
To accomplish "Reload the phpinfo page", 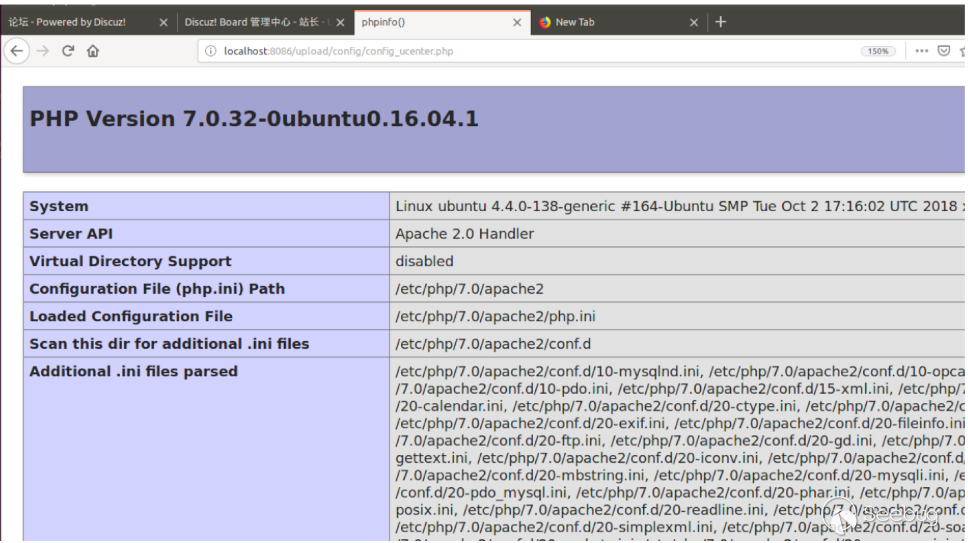I will (x=68, y=51).
